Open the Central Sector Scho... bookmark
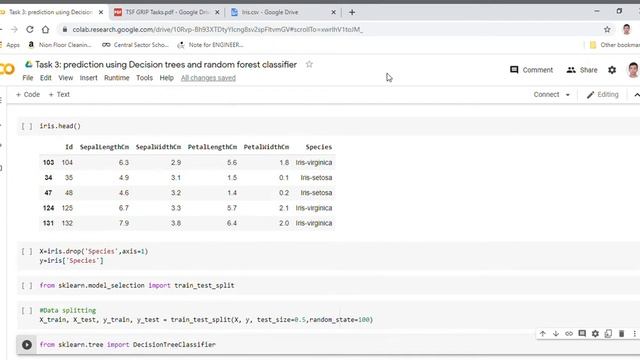Image resolution: width=640 pixels, height=360 pixels. tap(135, 45)
